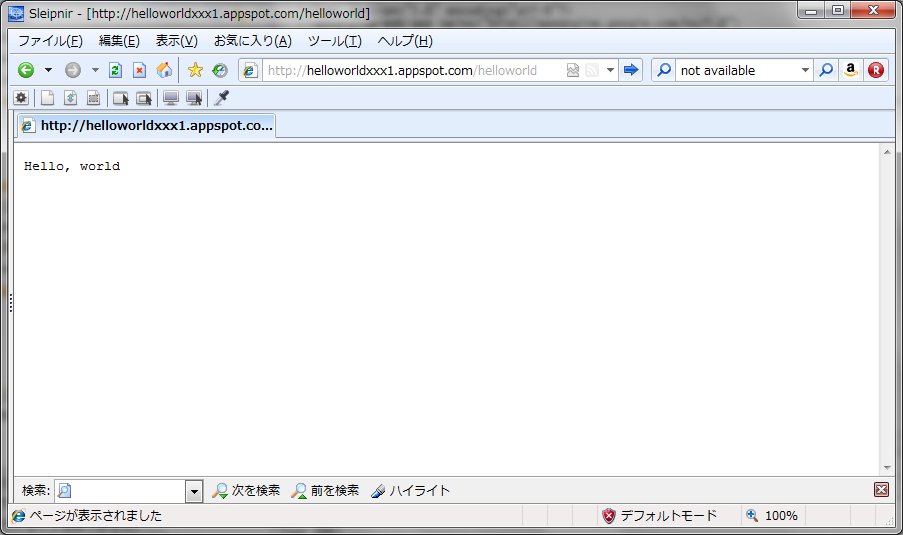Click the IE engine icon in address bar
Screen dimensions: 903x535
pos(249,70)
